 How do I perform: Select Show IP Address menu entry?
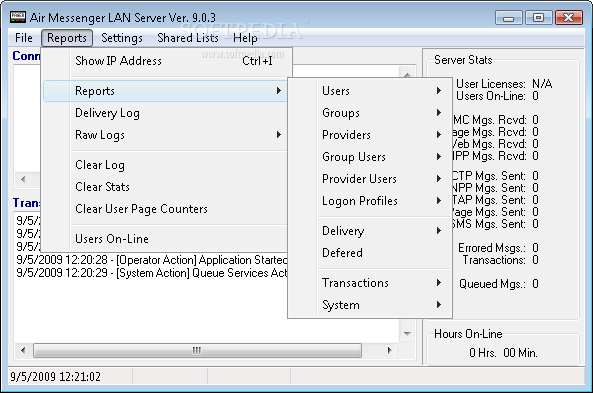[x=166, y=61]
